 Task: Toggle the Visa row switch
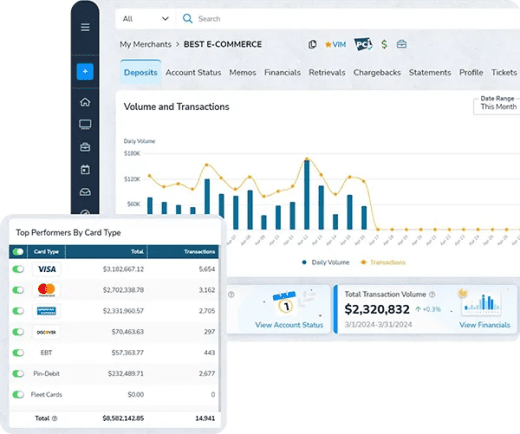[18, 269]
